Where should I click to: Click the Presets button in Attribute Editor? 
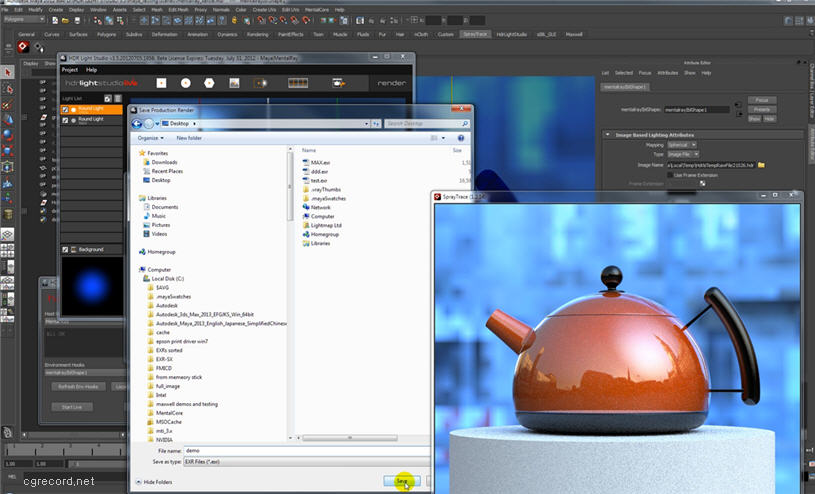[x=761, y=109]
